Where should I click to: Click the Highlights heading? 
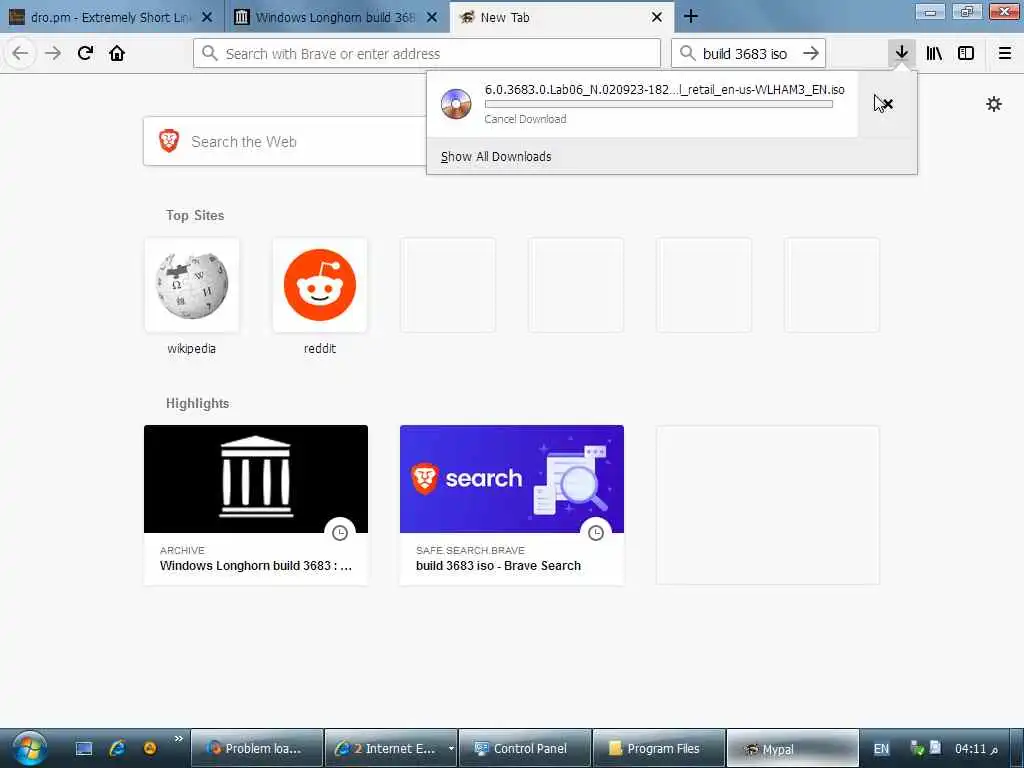197,403
